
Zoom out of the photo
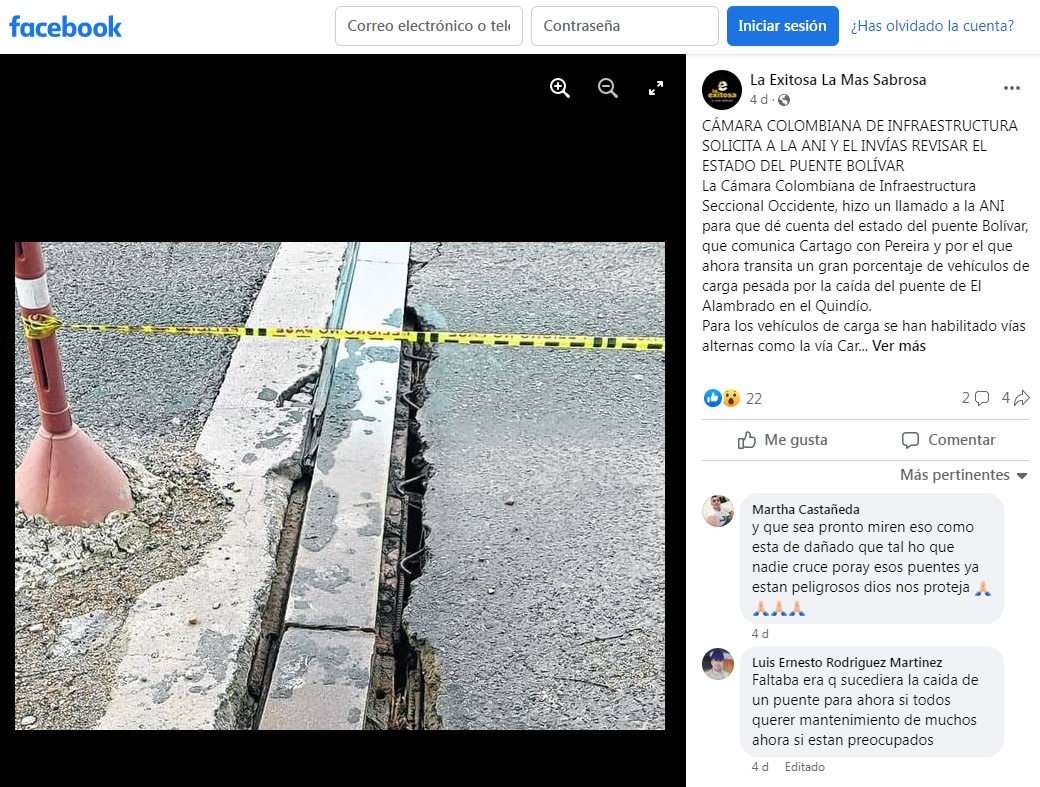click(x=608, y=88)
